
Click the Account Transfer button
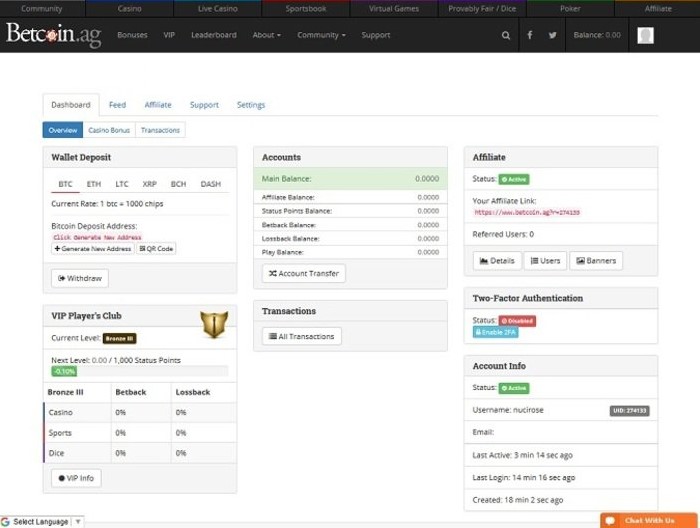304,273
